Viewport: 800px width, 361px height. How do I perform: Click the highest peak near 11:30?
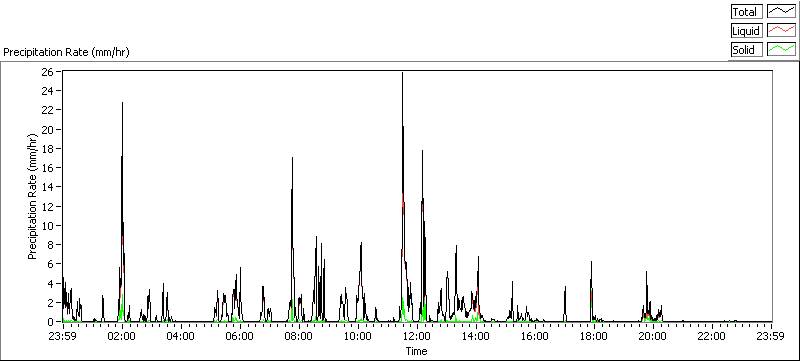pyautogui.click(x=403, y=73)
